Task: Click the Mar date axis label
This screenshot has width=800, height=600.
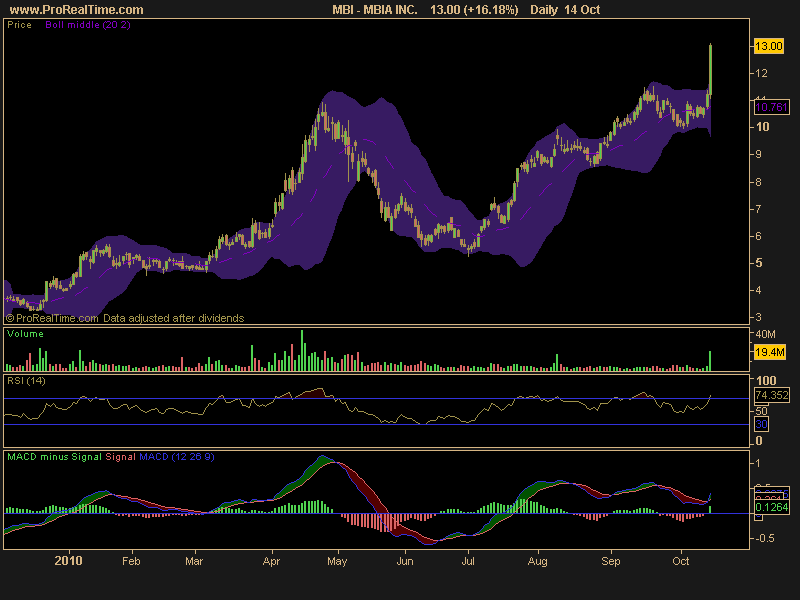Action: pyautogui.click(x=194, y=561)
